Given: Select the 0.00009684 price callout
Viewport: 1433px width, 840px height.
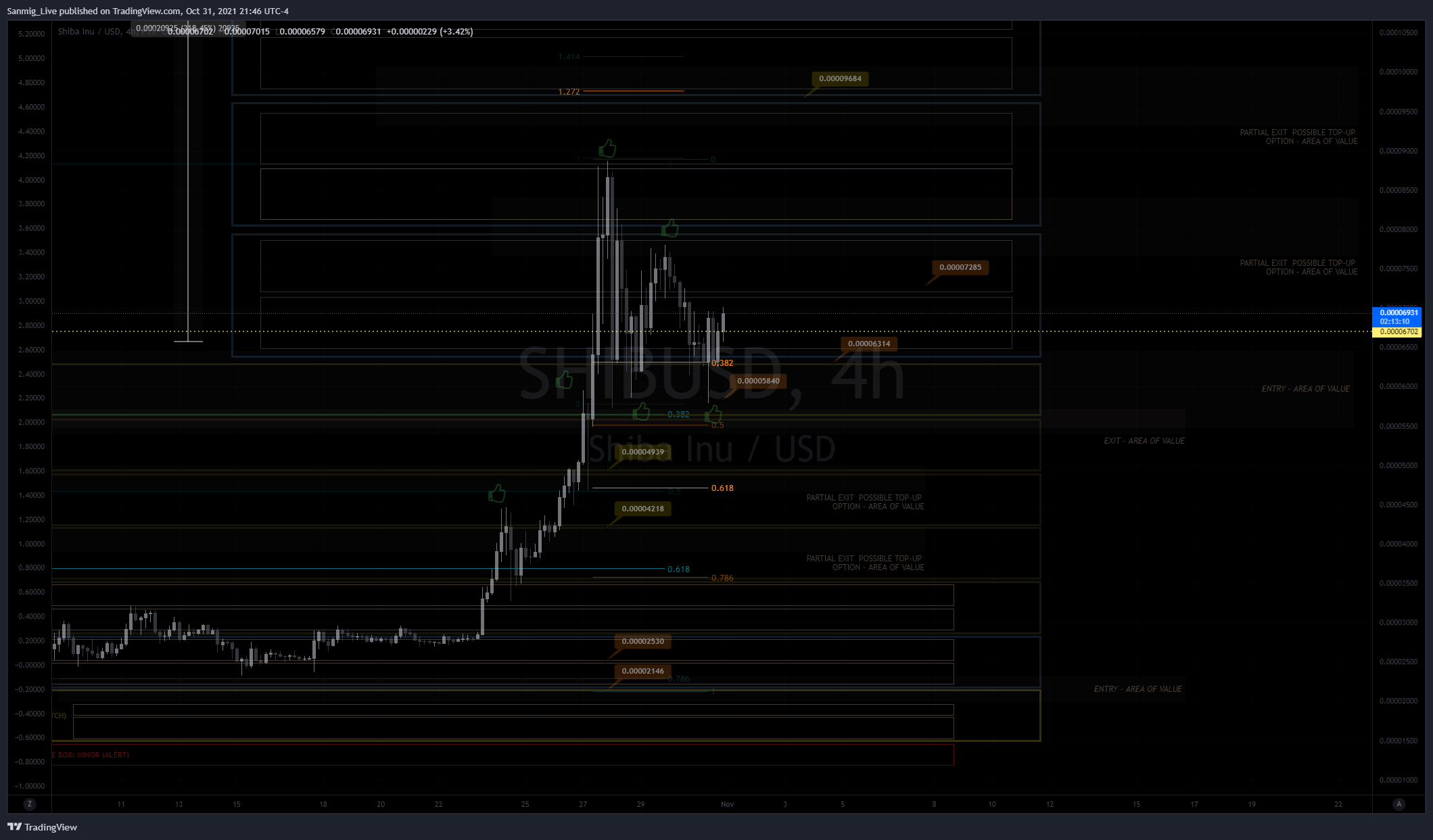Looking at the screenshot, I should 840,78.
